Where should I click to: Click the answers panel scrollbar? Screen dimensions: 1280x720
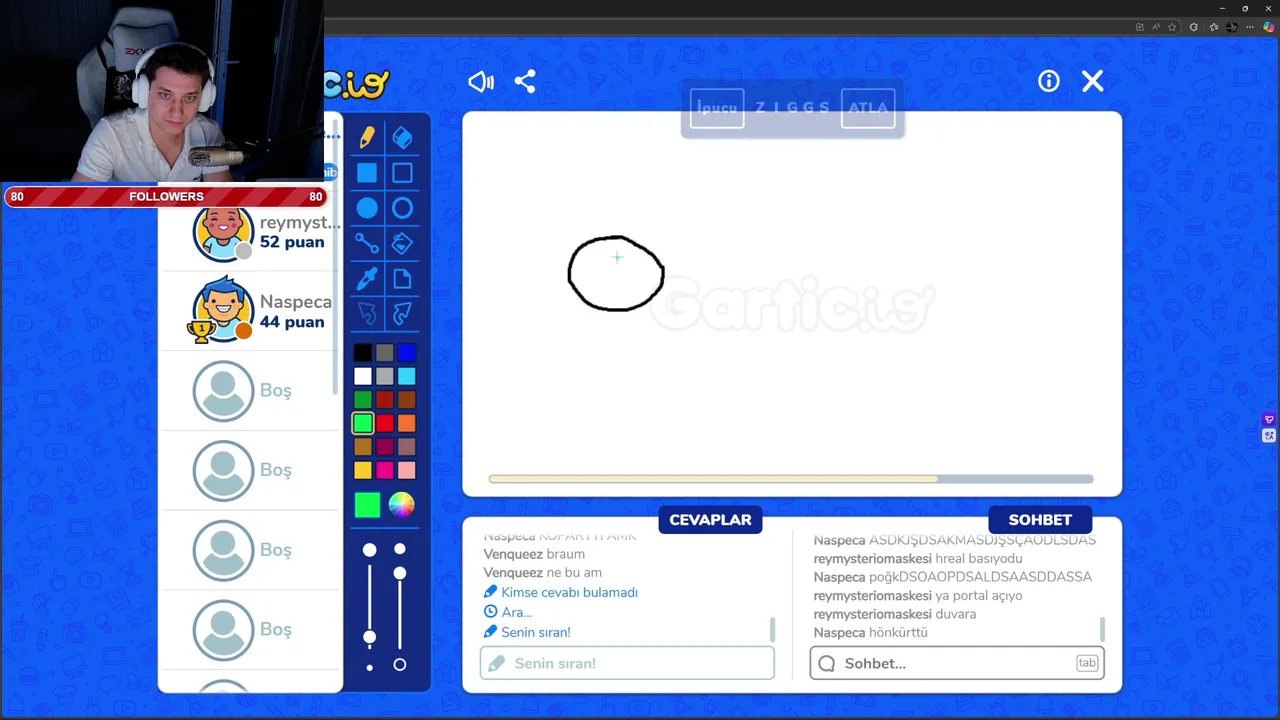tap(772, 629)
